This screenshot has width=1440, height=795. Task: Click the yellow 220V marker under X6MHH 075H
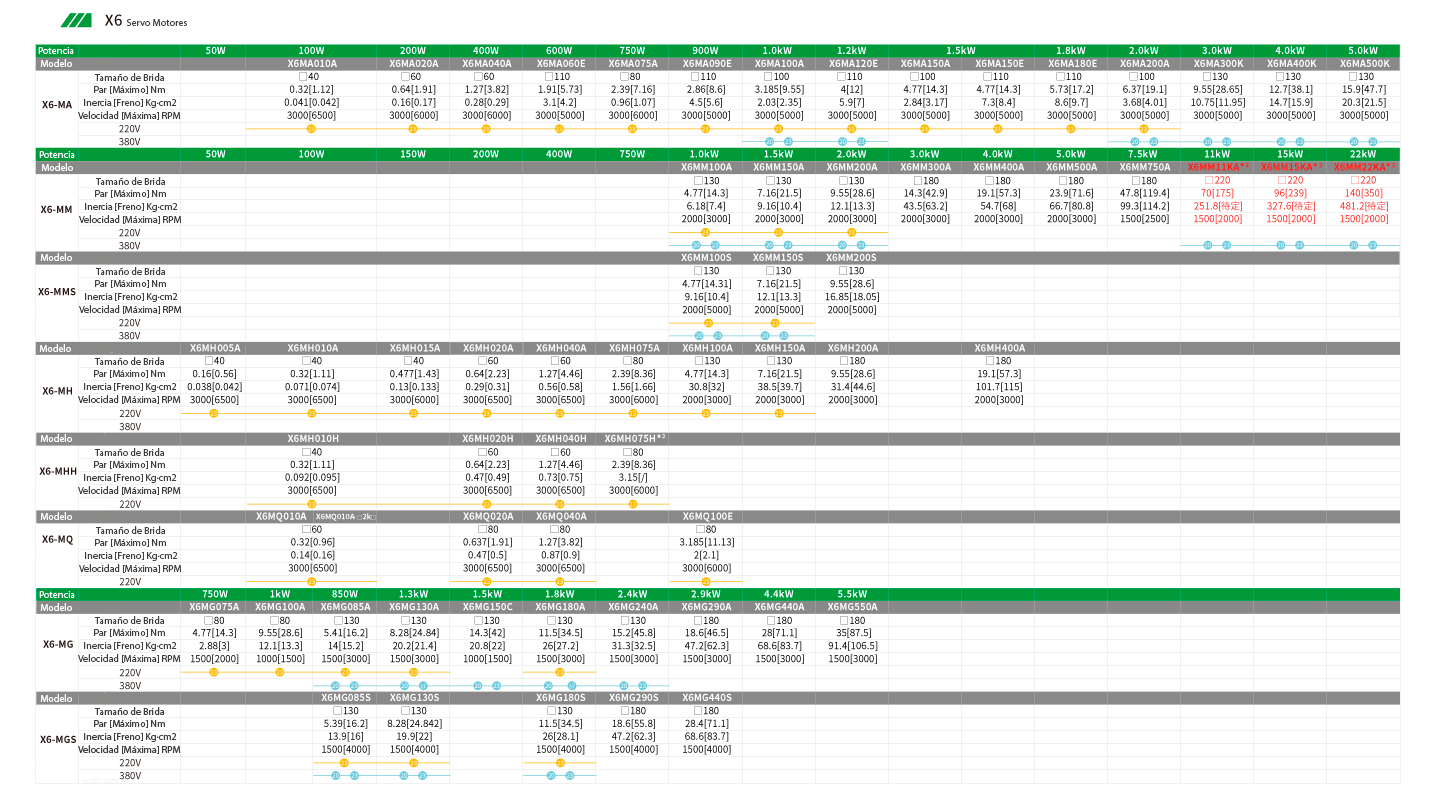coord(633,504)
